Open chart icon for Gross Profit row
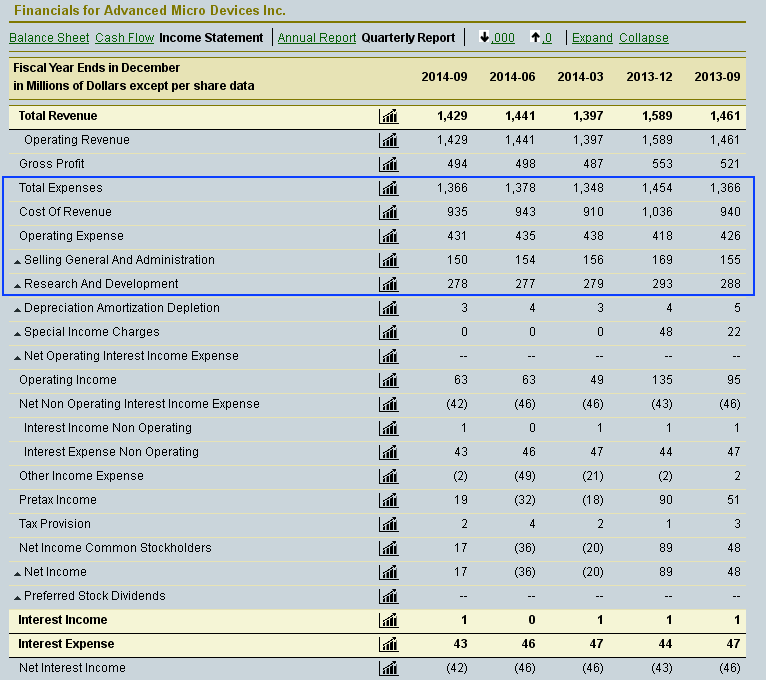The width and height of the screenshot is (766, 680). coord(389,164)
